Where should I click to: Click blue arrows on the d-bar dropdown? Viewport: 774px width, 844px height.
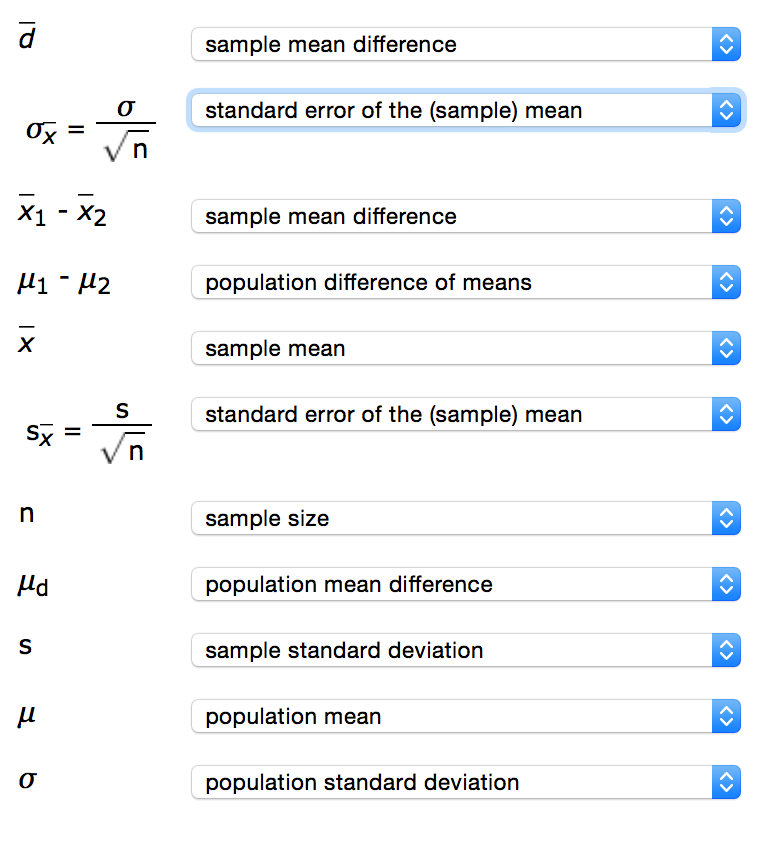[x=727, y=44]
